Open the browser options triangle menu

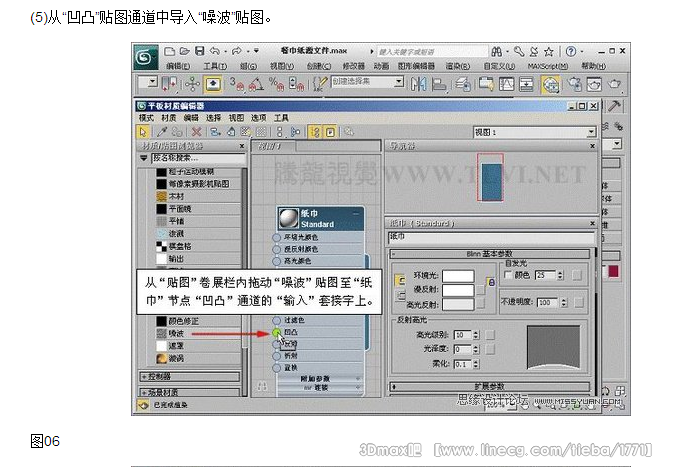pyautogui.click(x=144, y=158)
